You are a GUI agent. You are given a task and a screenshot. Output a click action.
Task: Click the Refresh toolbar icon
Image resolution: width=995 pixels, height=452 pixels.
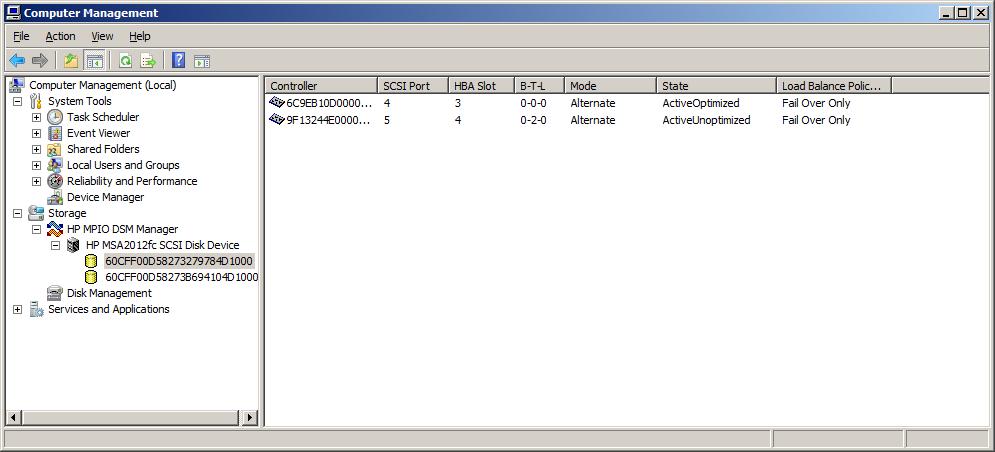click(x=126, y=60)
